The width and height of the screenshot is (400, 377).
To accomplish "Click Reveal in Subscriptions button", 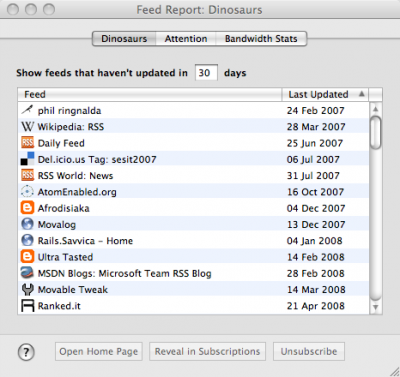I will (x=207, y=351).
